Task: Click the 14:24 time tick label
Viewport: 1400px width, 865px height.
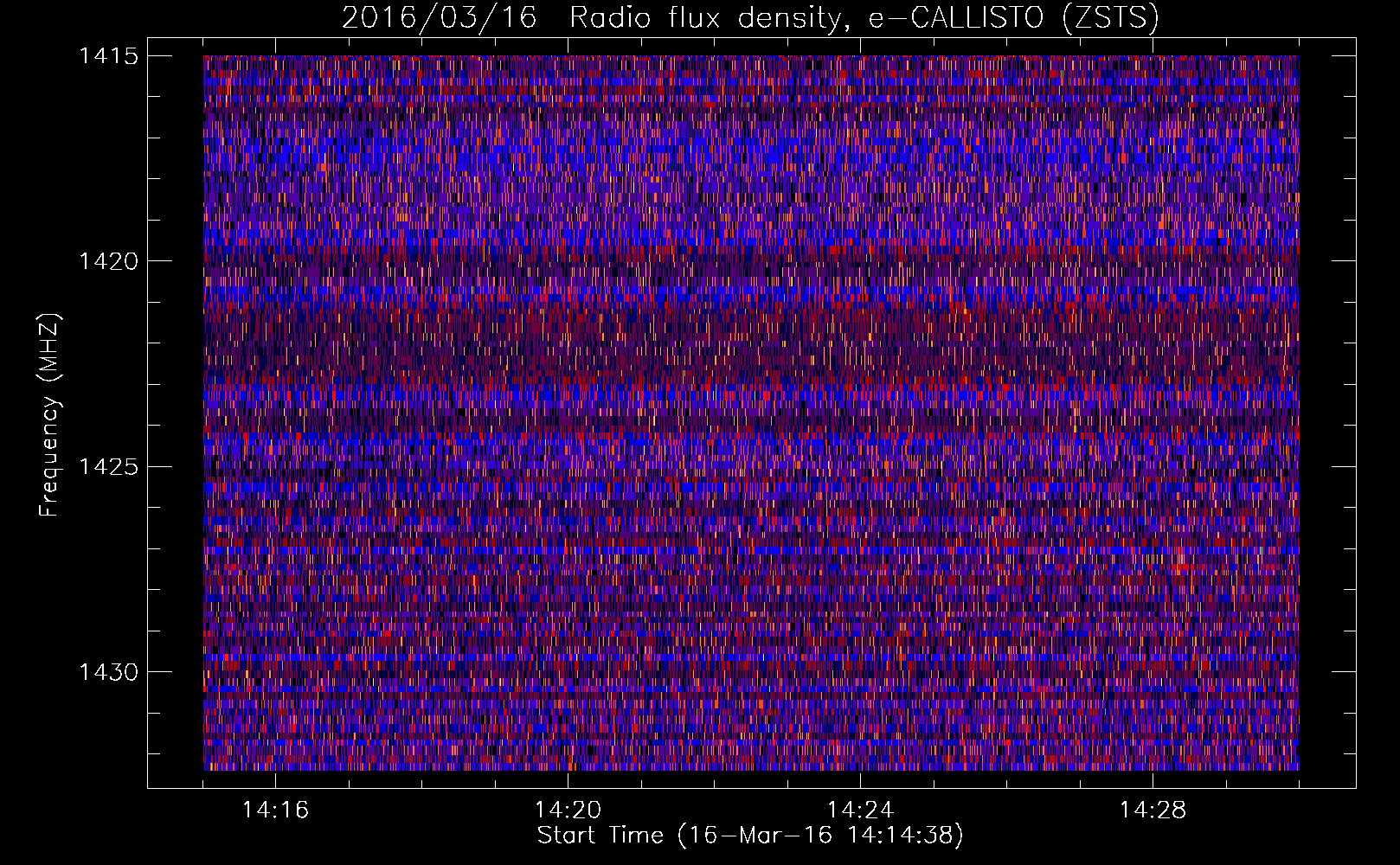Action: (x=860, y=811)
